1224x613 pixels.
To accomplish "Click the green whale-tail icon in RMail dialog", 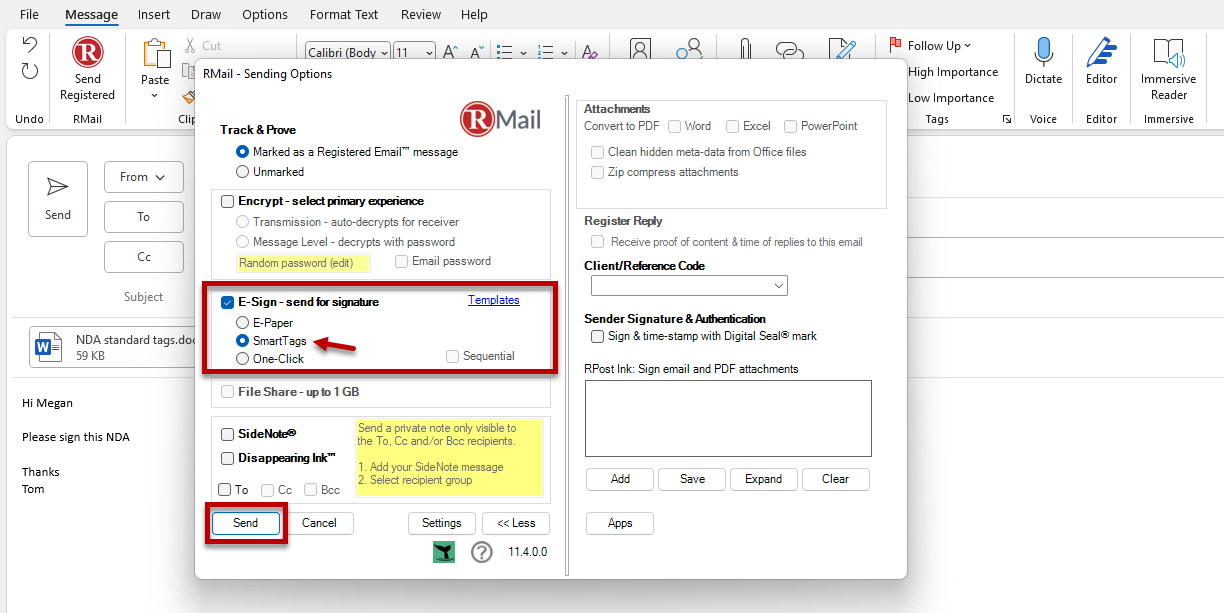I will pyautogui.click(x=444, y=552).
